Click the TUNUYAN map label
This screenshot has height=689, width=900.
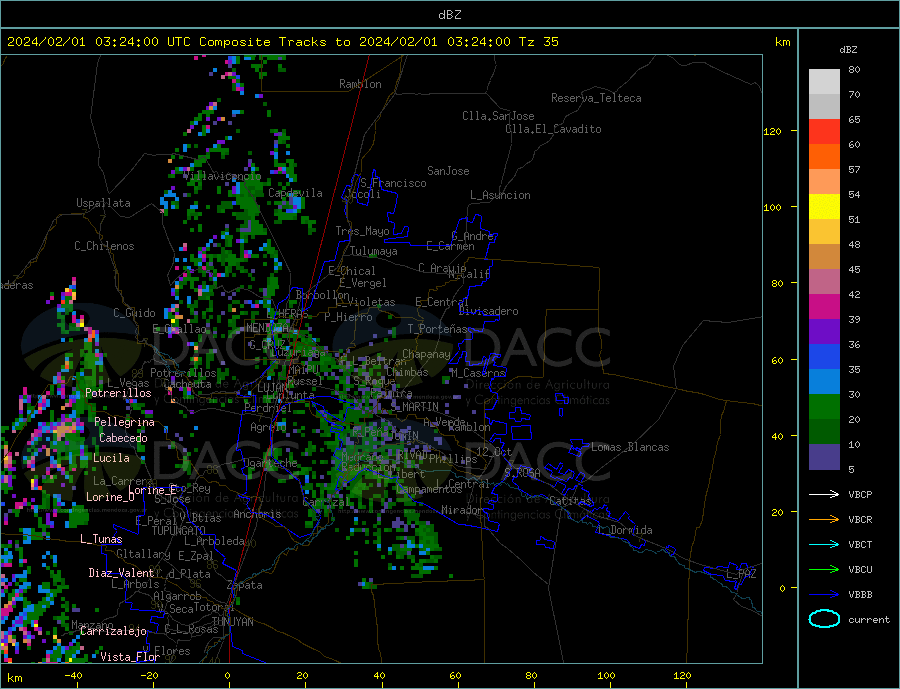(232, 622)
